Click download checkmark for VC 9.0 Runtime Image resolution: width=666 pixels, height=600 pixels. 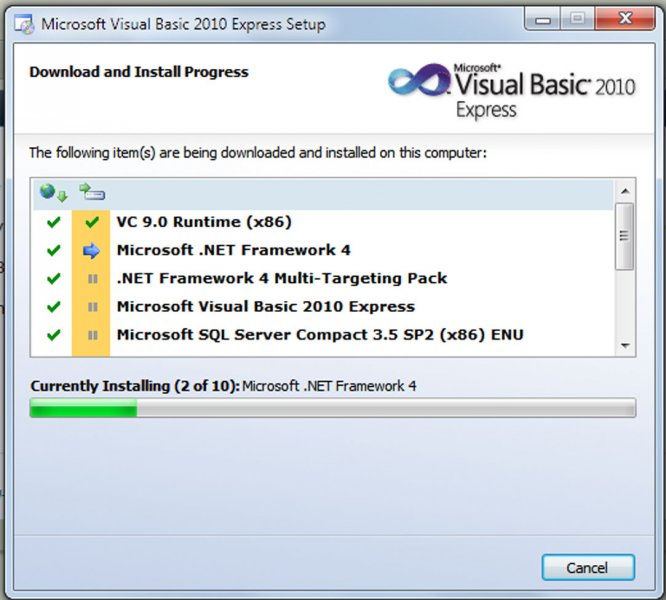(x=54, y=222)
